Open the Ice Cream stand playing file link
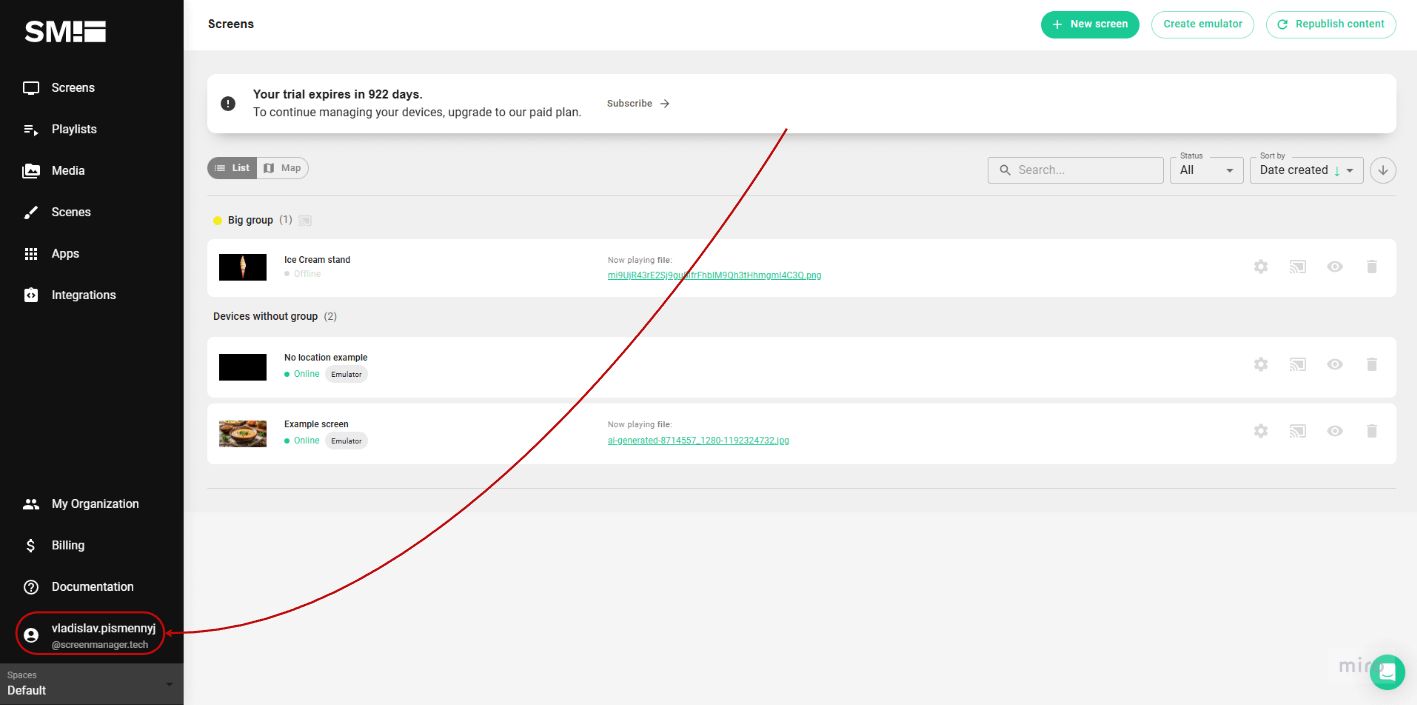The width and height of the screenshot is (1417, 705). pos(714,275)
